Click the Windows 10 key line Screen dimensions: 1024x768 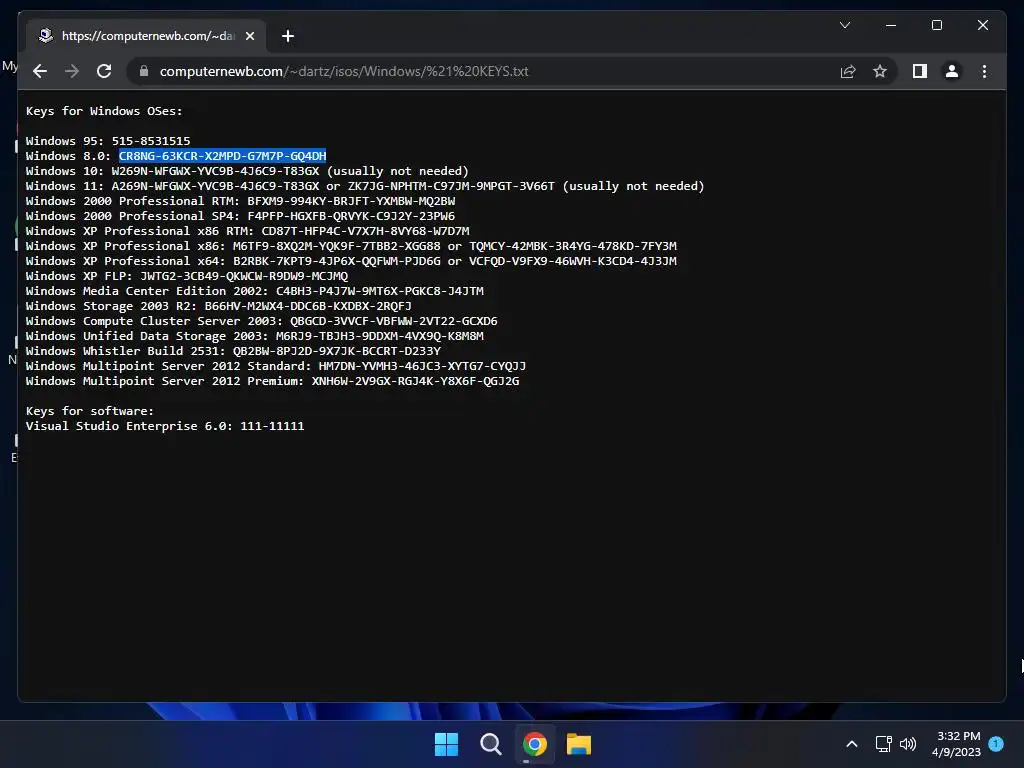coord(247,171)
